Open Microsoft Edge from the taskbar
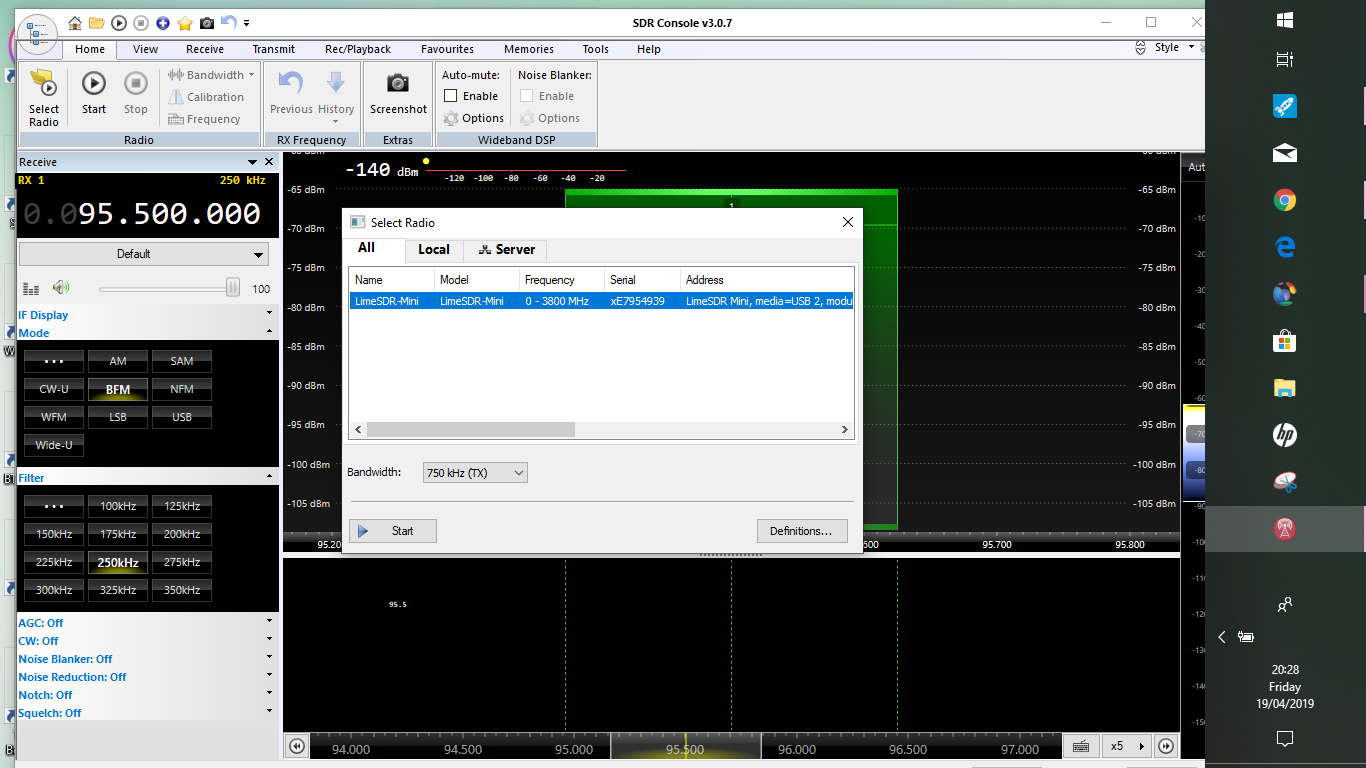This screenshot has height=768, width=1366. click(1285, 247)
